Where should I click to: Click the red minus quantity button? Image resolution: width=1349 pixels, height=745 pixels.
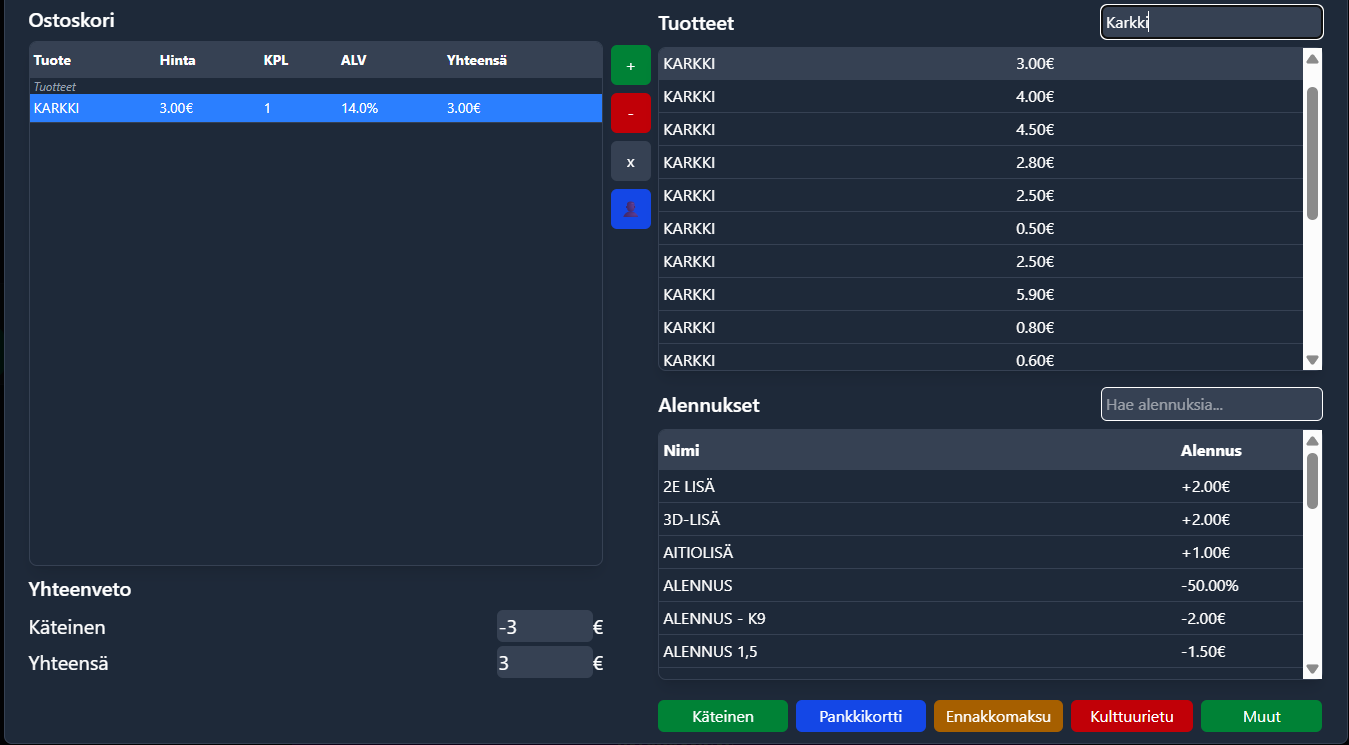630,114
